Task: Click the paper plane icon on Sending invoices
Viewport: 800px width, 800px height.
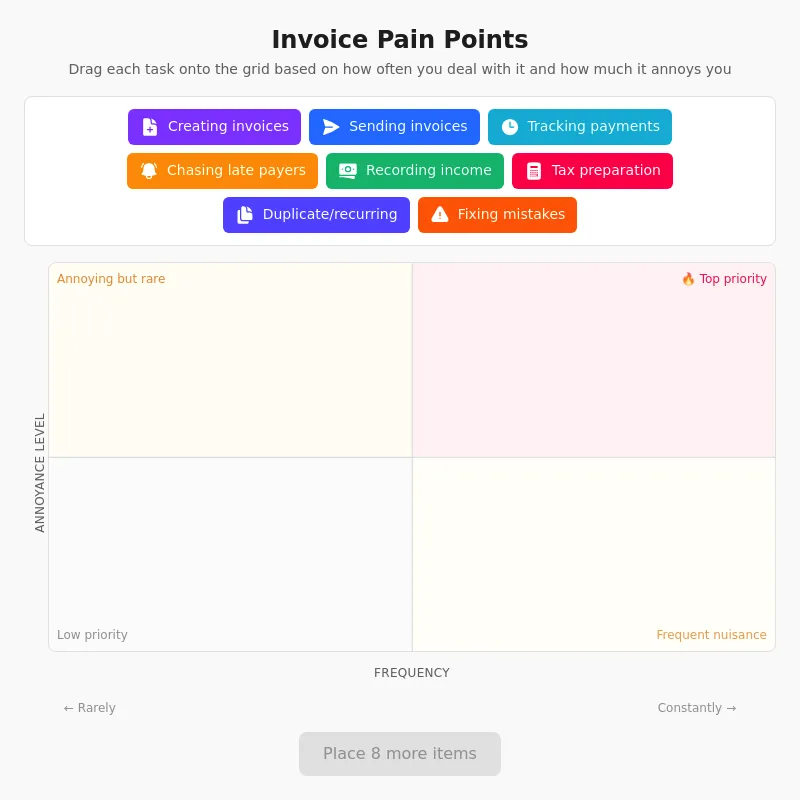Action: 332,126
